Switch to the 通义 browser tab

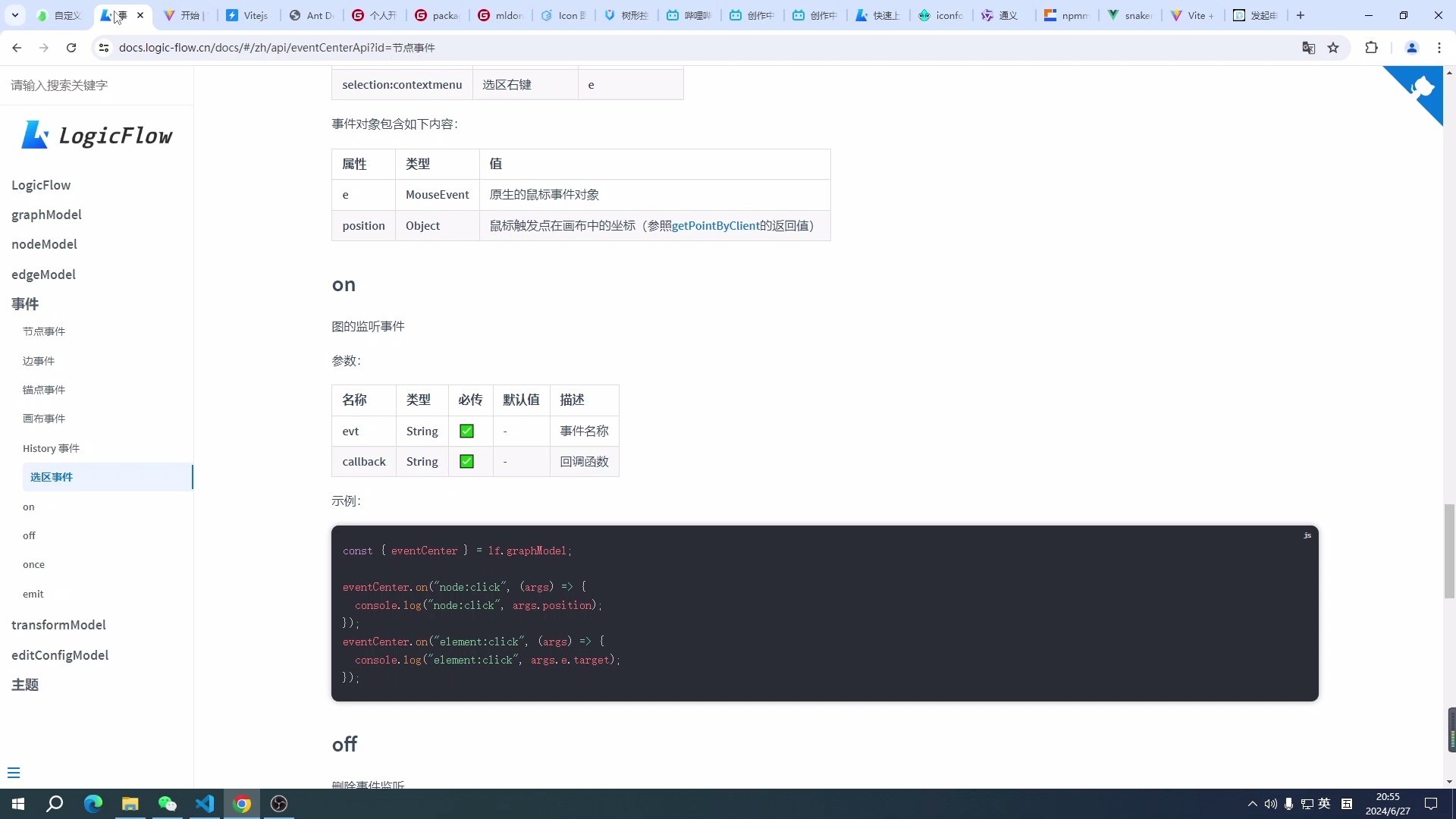pos(1003,15)
